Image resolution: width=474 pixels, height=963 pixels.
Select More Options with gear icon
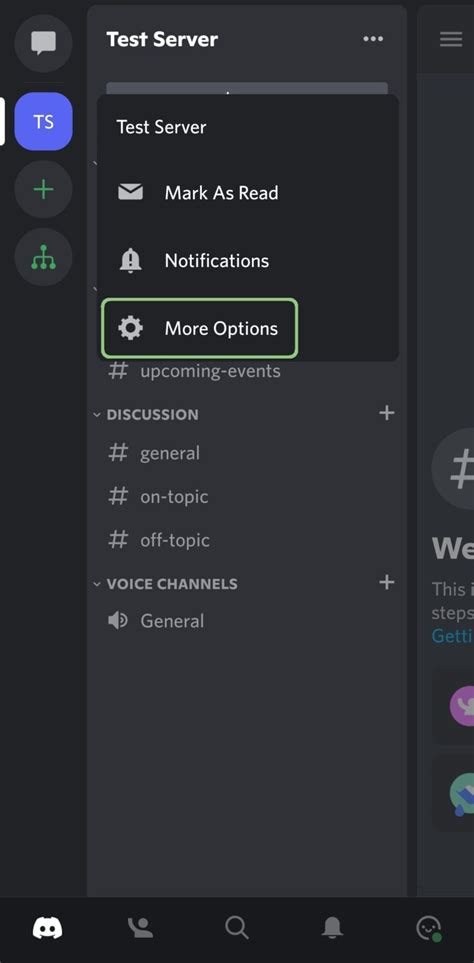[200, 329]
